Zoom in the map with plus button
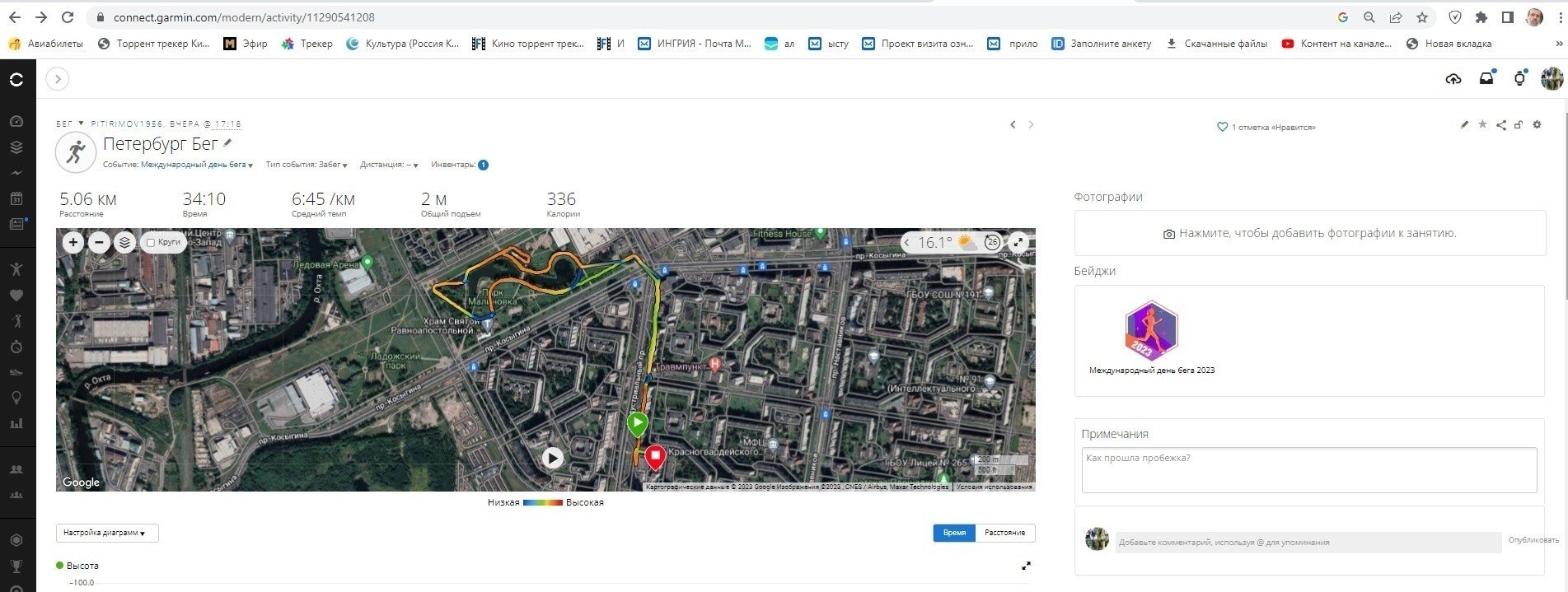This screenshot has width=1568, height=592. [73, 242]
